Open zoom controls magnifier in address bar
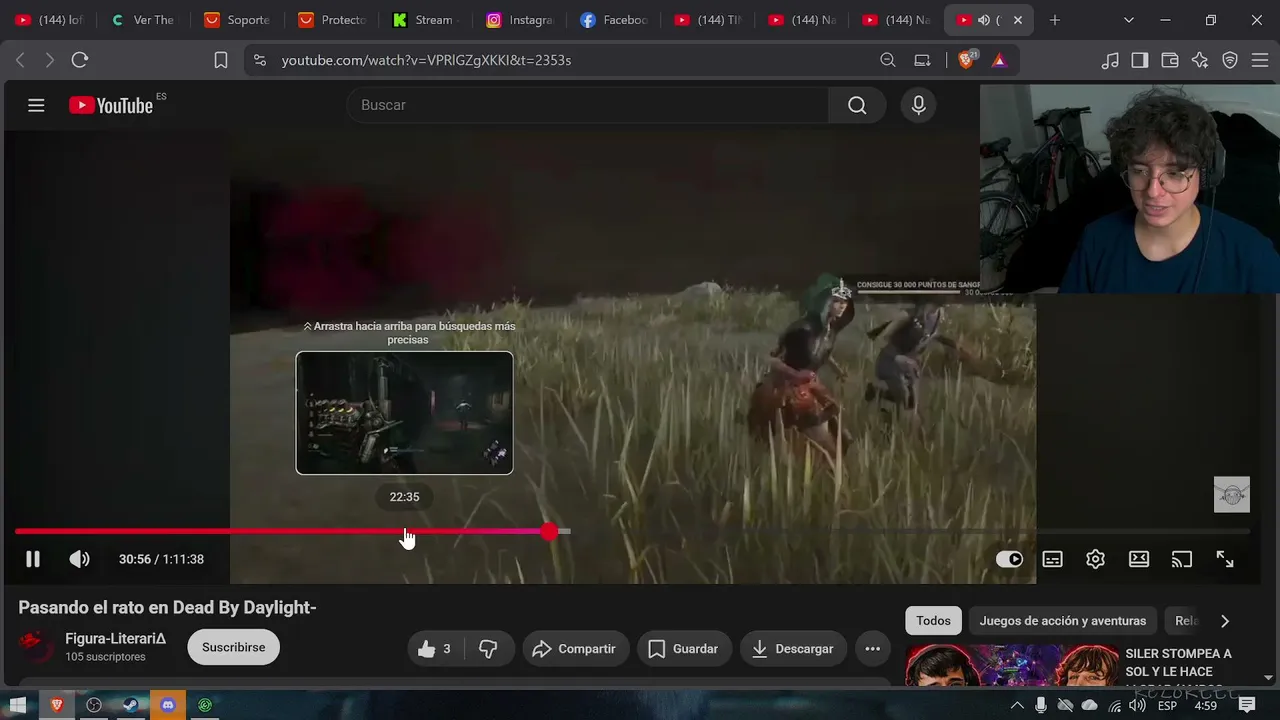The image size is (1280, 720). (888, 60)
